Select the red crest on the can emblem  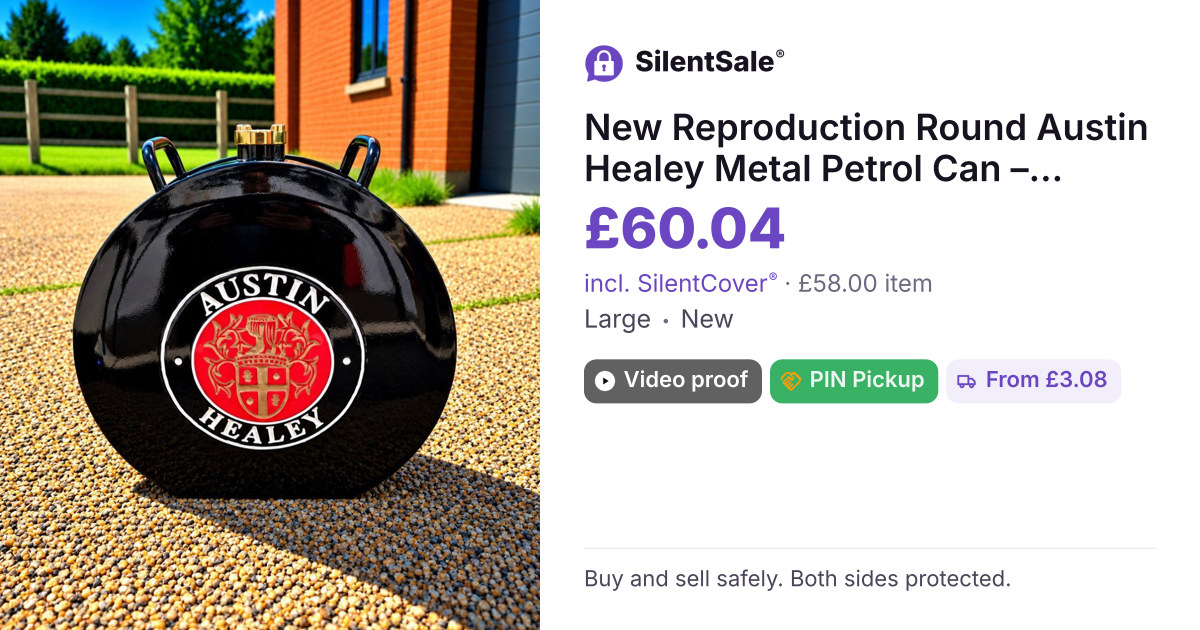[x=262, y=359]
